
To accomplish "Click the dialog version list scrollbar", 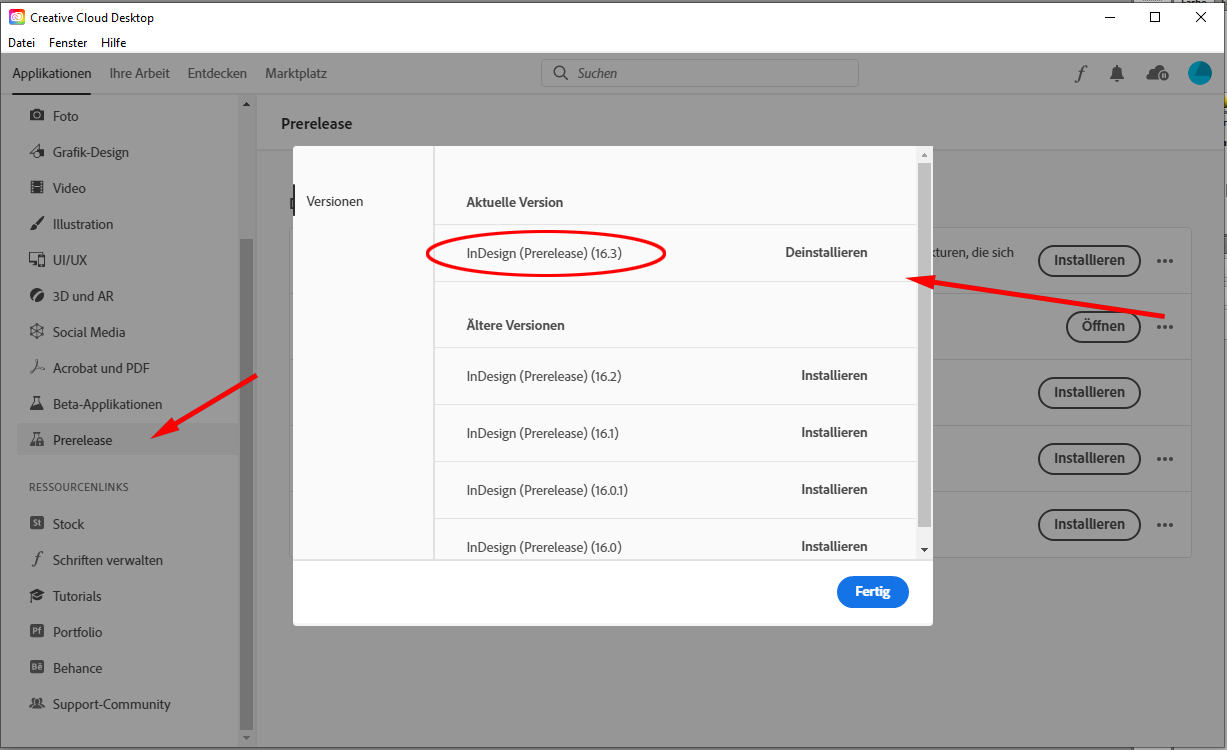I will pyautogui.click(x=924, y=345).
